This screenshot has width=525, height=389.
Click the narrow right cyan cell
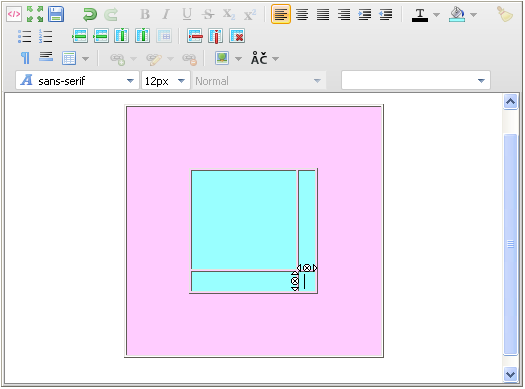pos(307,218)
